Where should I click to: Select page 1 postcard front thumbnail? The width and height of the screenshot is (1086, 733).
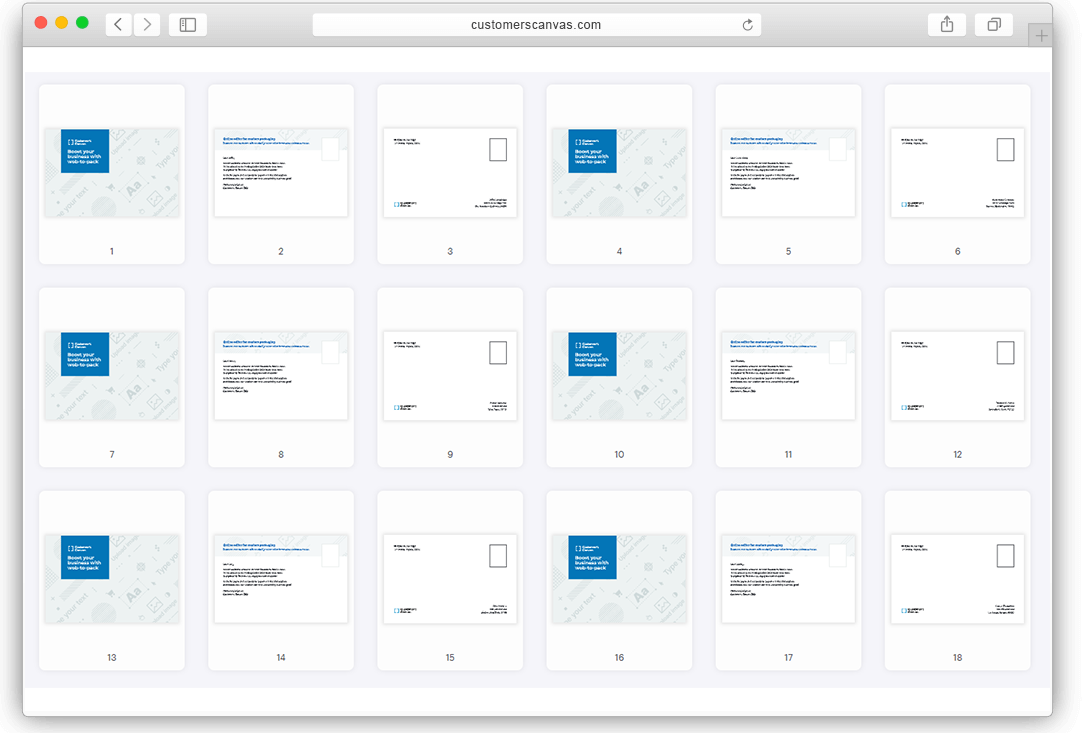[112, 172]
